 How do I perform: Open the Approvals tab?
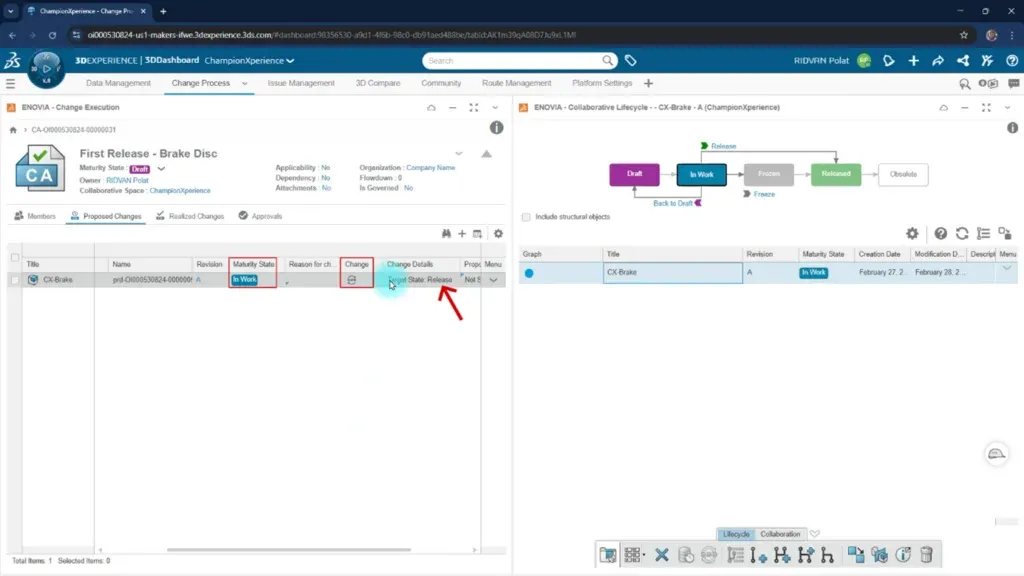coord(261,216)
